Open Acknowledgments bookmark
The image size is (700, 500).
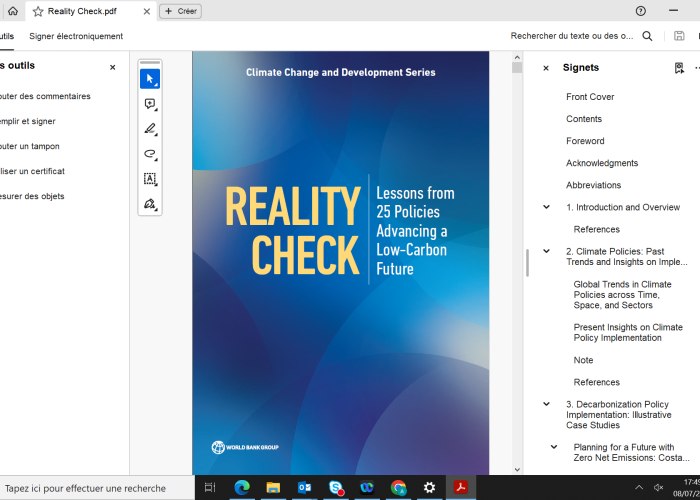coord(602,163)
